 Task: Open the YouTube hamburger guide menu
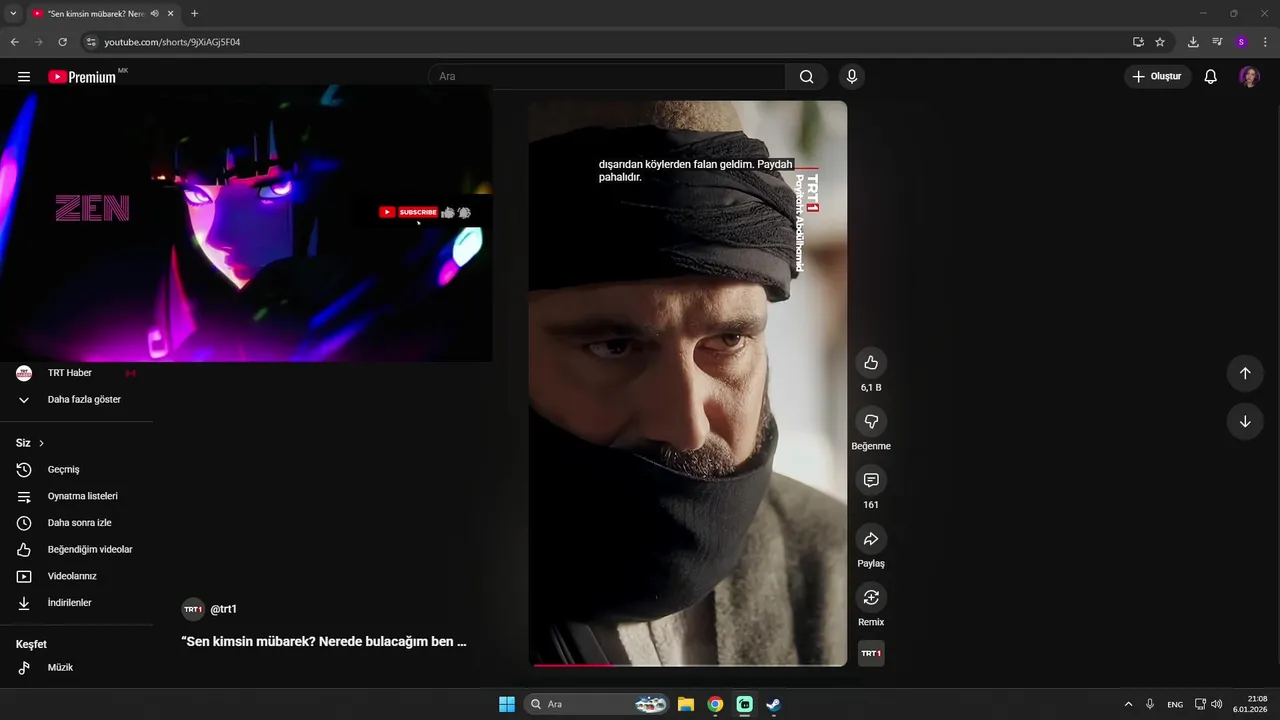pos(24,76)
